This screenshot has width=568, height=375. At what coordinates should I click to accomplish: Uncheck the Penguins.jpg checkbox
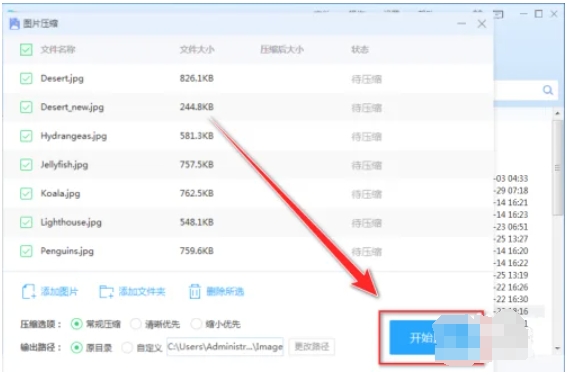tap(26, 251)
